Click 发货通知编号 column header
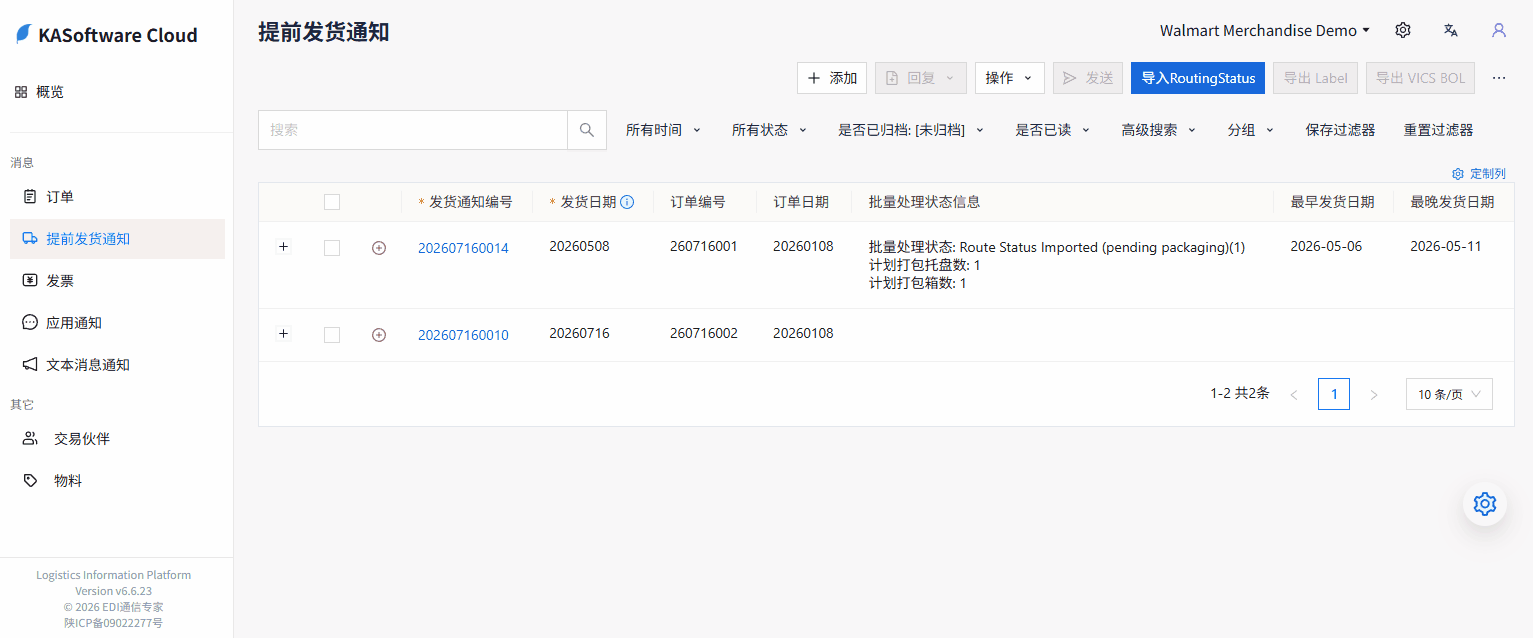This screenshot has width=1533, height=638. point(471,202)
